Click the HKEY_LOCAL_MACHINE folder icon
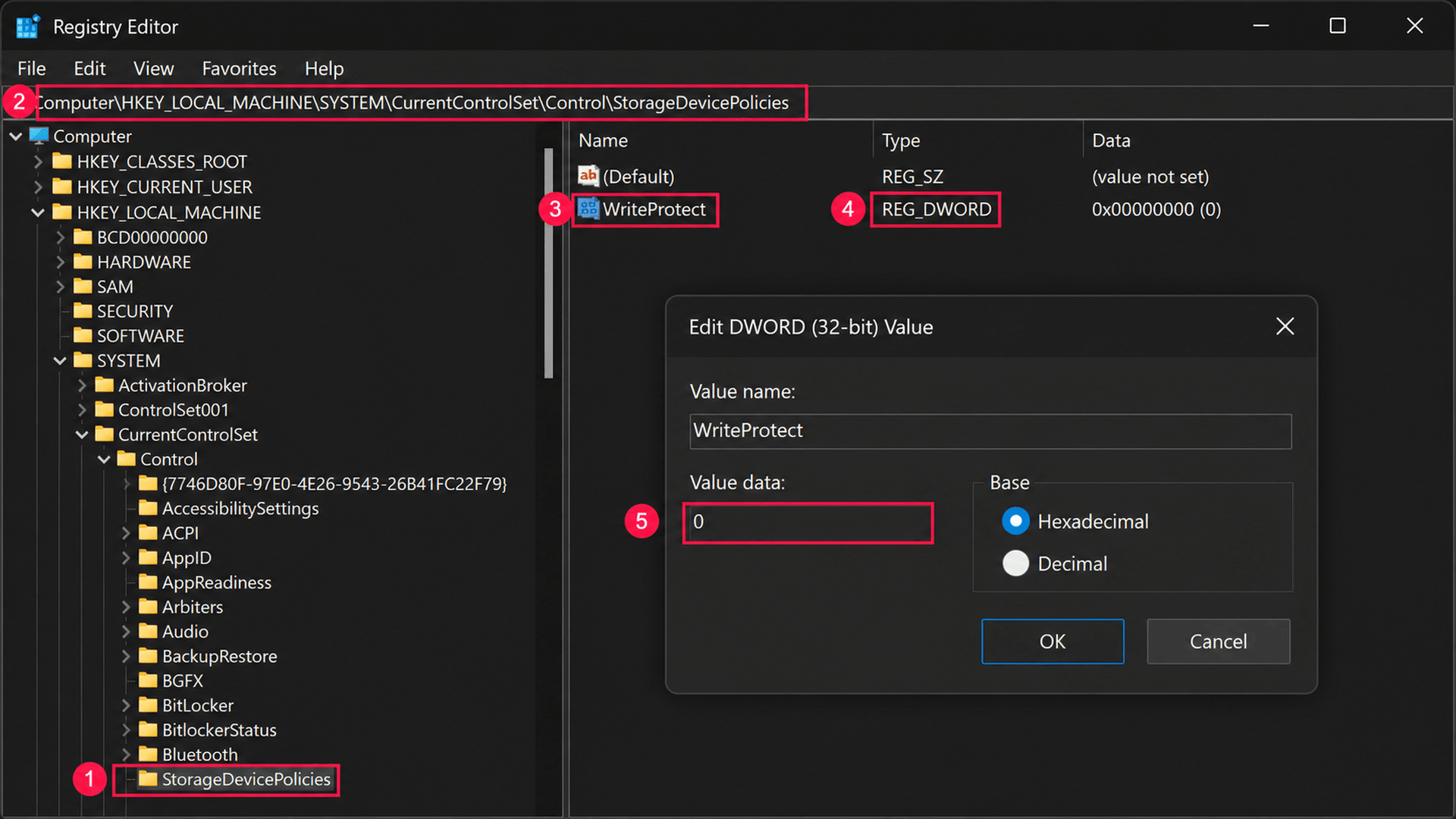This screenshot has width=1456, height=819. tap(62, 212)
